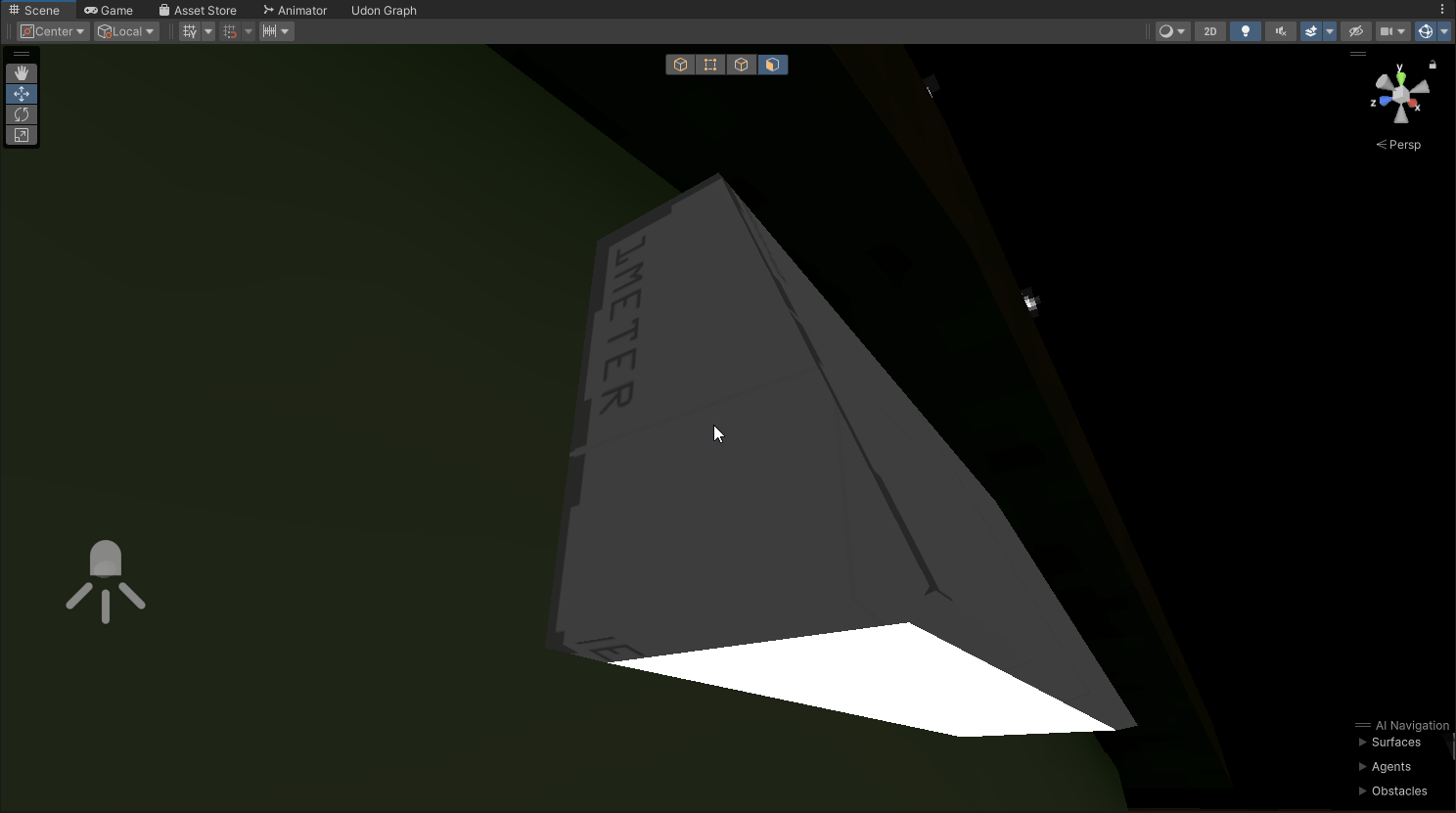Click the light gizmo in the scene

(106, 580)
